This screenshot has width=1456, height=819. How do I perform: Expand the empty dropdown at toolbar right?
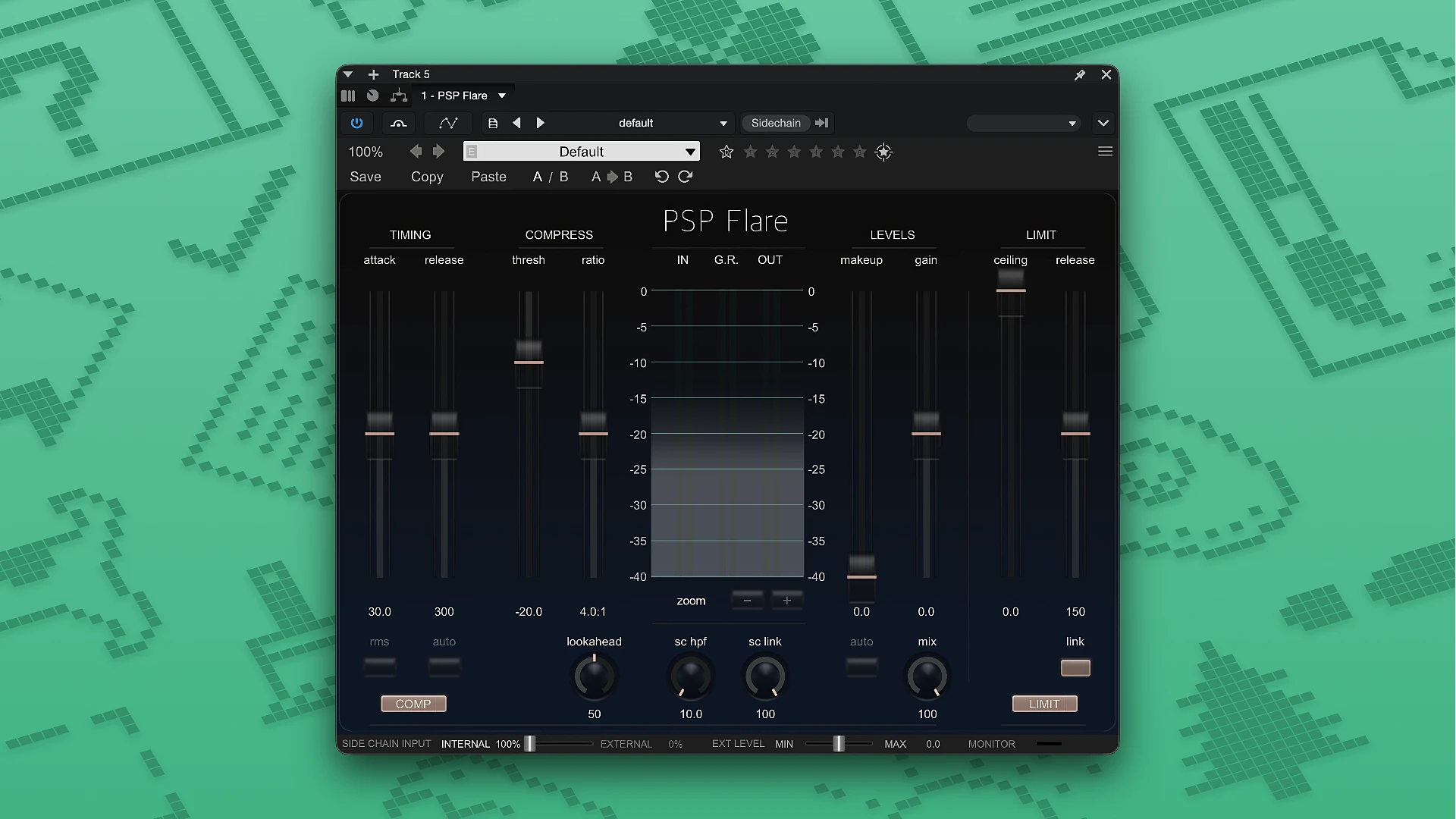[x=1024, y=123]
